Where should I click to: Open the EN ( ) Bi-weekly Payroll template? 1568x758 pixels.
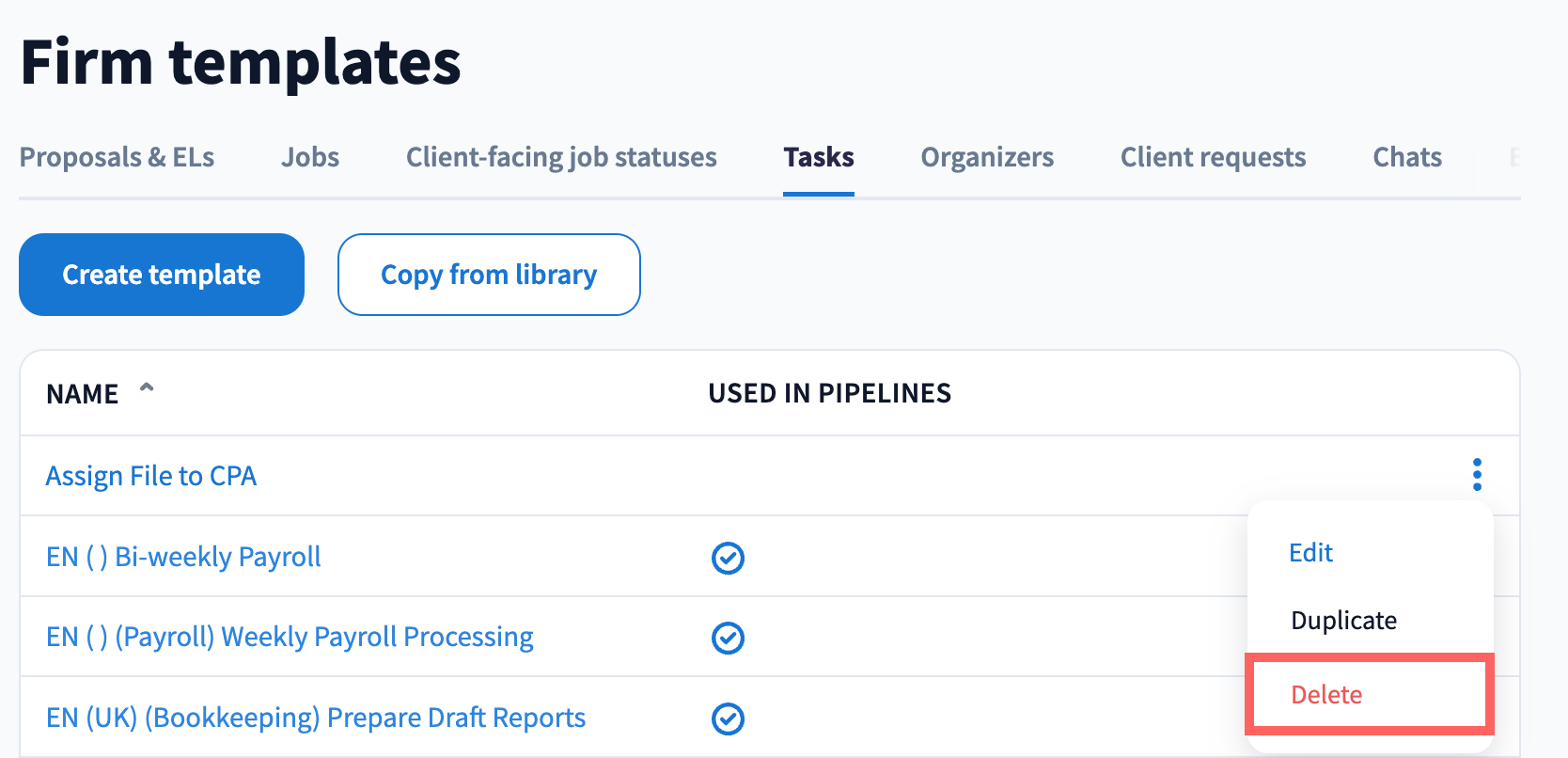183,557
